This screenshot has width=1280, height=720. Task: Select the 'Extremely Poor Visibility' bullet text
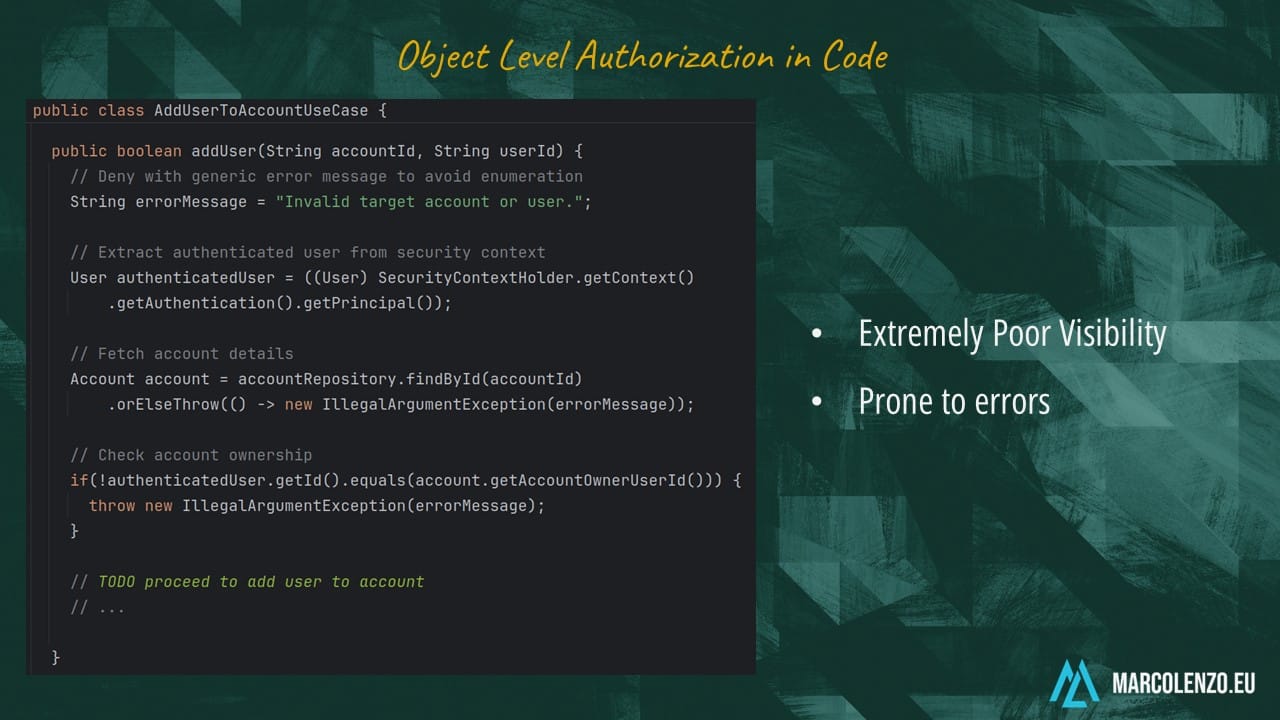(1012, 334)
